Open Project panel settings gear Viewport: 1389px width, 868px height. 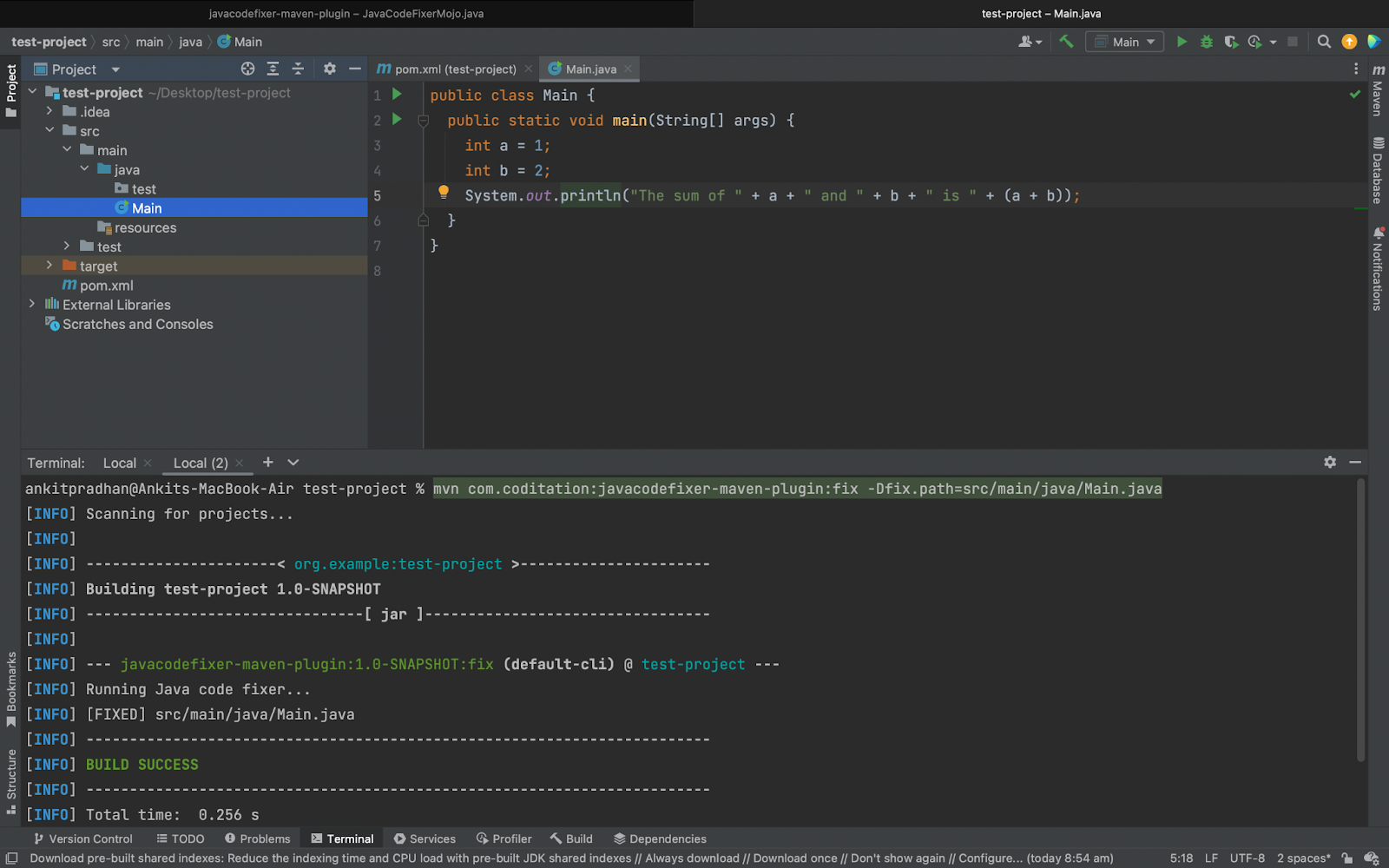pyautogui.click(x=330, y=69)
